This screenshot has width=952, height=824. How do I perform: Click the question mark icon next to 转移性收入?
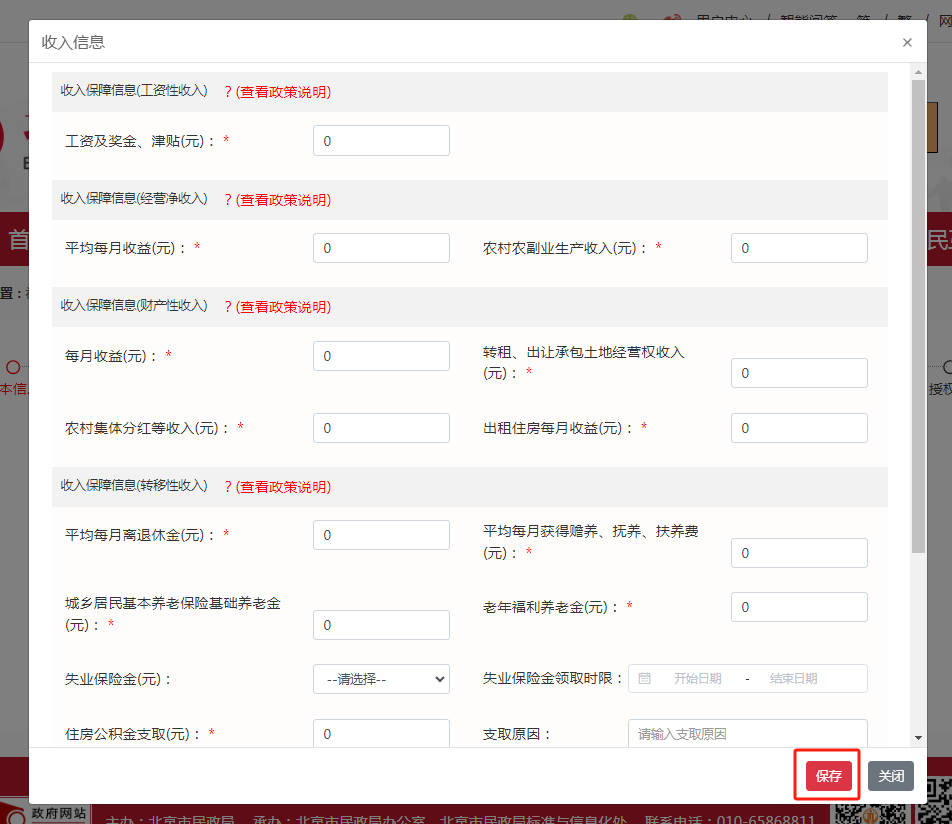pyautogui.click(x=231, y=486)
